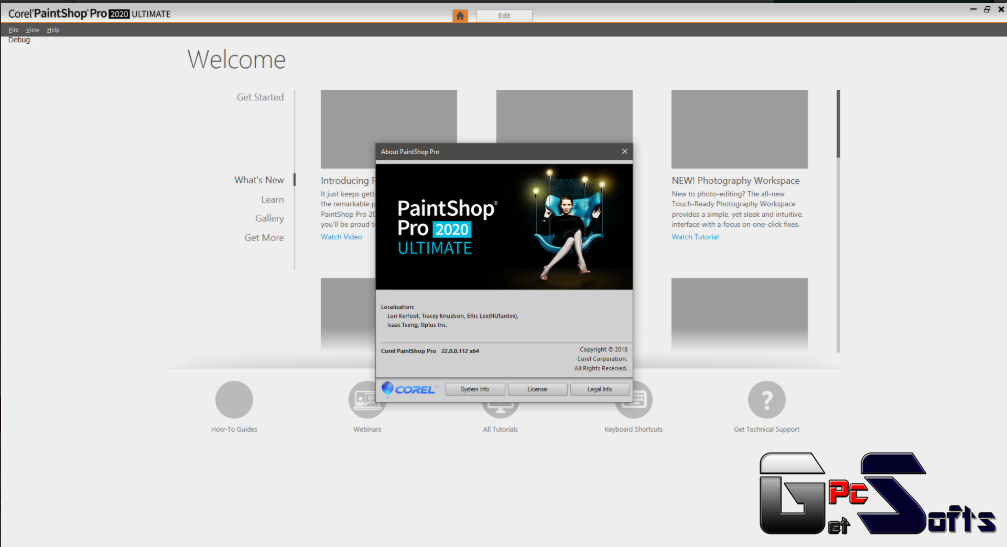Open the View menu
This screenshot has height=547, width=1007.
pos(32,30)
